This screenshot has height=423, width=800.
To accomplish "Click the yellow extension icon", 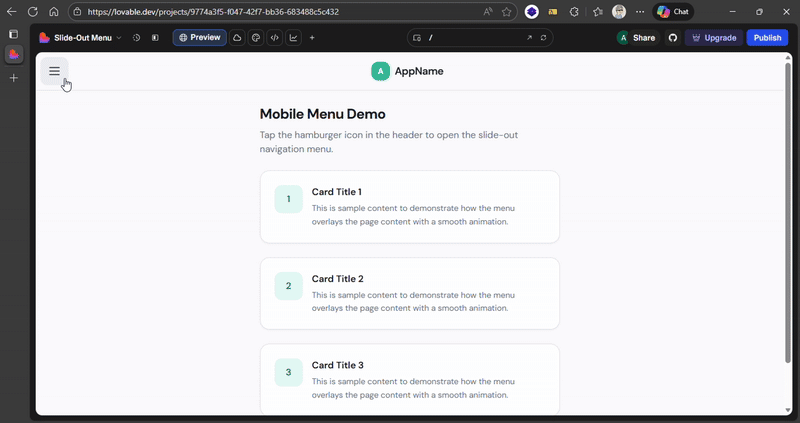I will [x=553, y=12].
